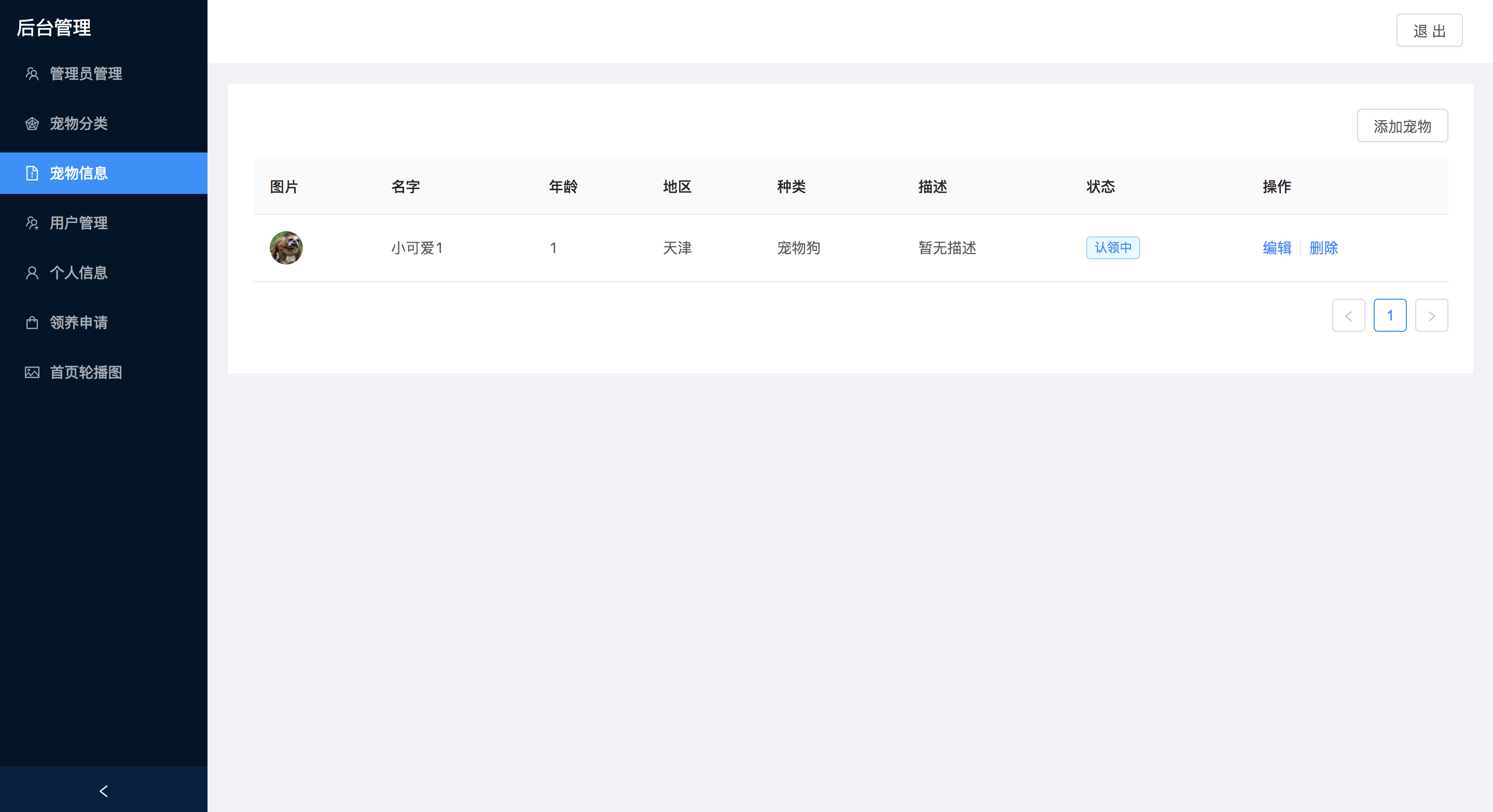Click the 添加宠物 button

point(1402,125)
